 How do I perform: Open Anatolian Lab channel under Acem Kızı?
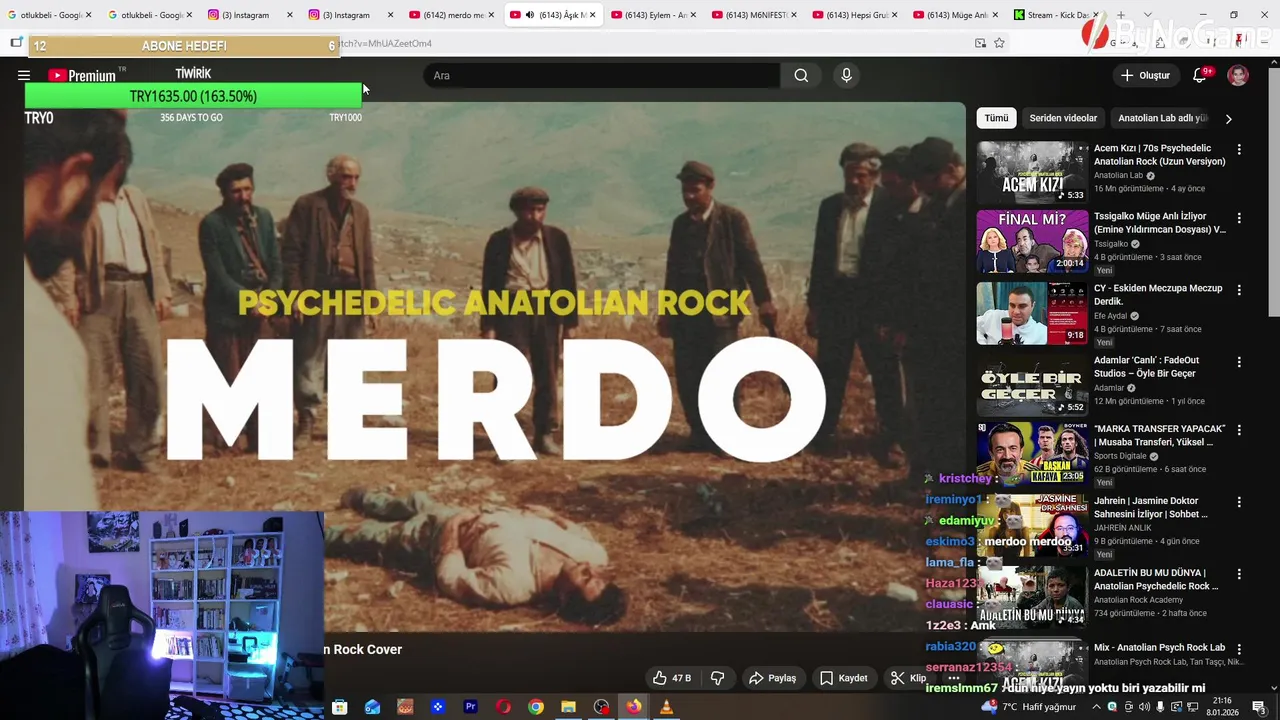[1118, 175]
